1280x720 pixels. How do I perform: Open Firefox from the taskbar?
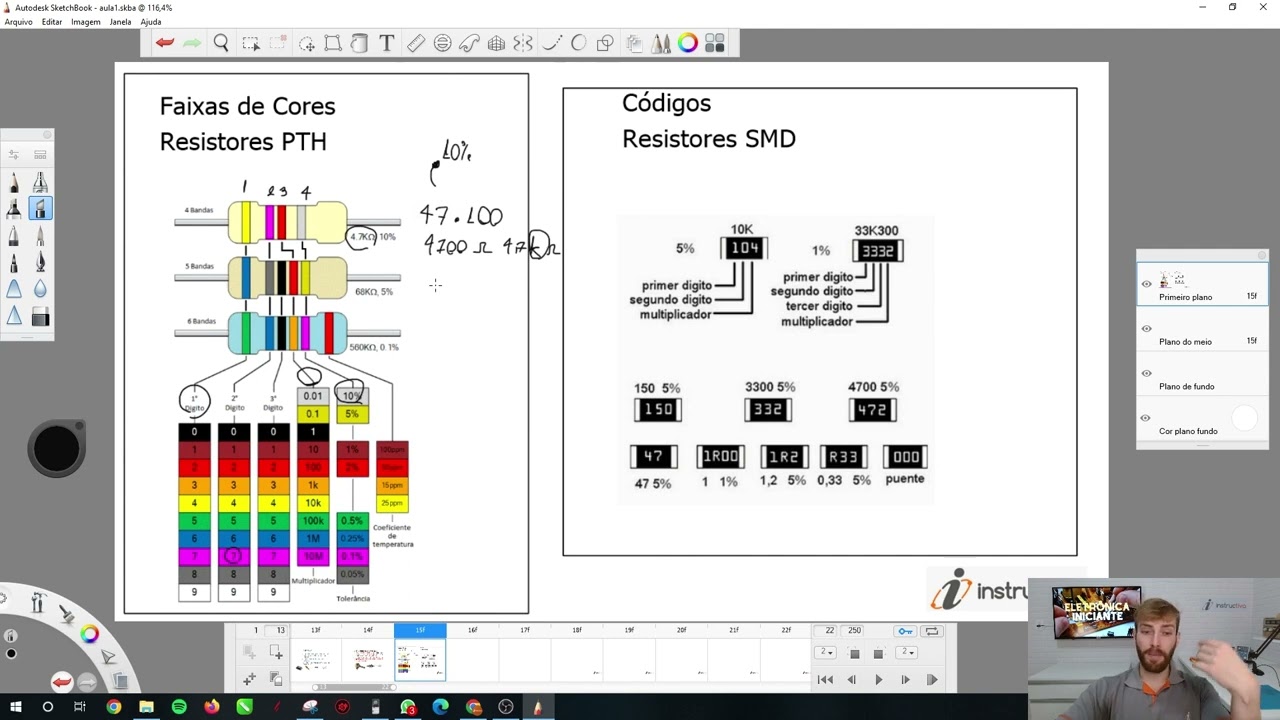click(x=212, y=707)
